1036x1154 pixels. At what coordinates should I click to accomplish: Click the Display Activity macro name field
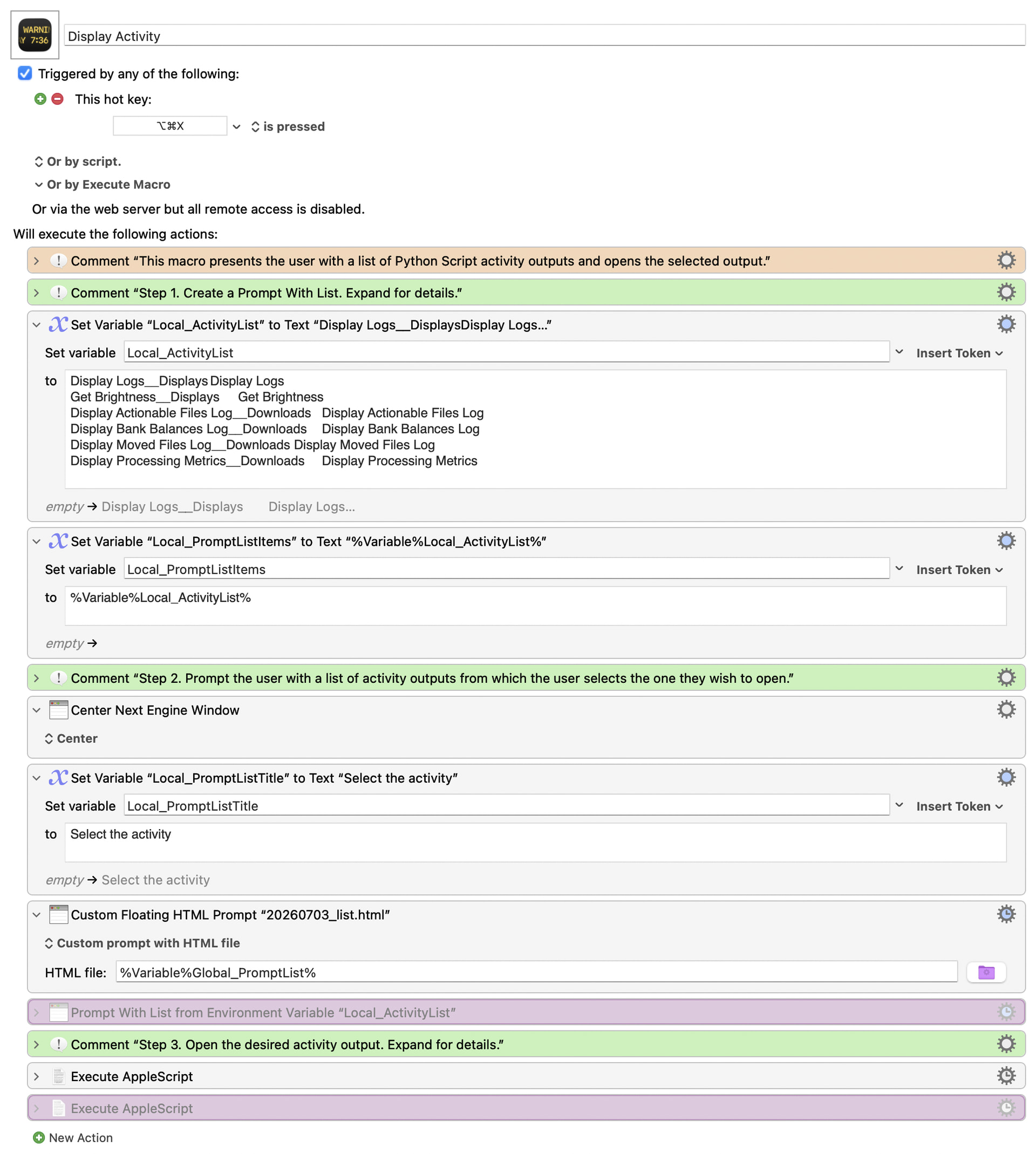tap(545, 36)
